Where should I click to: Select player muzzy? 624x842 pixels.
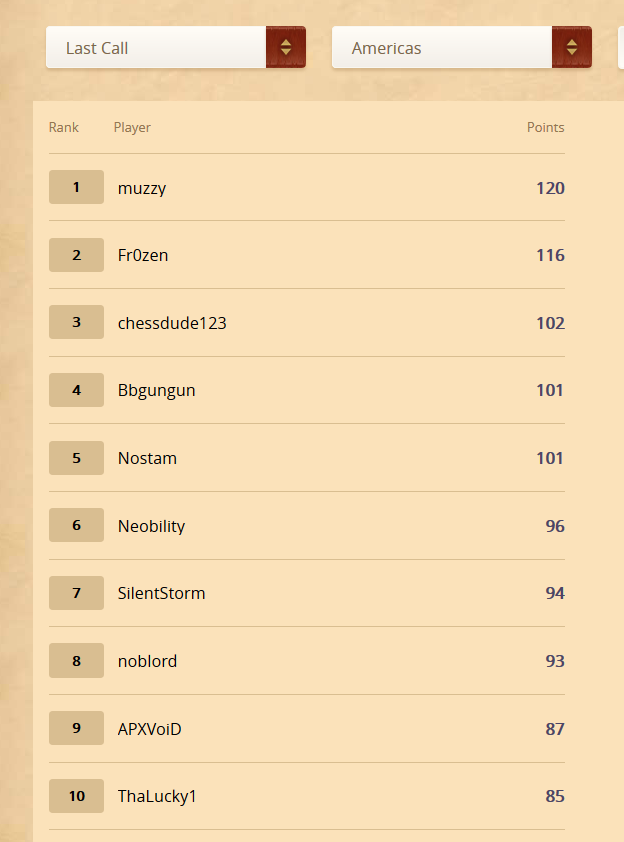click(x=142, y=188)
